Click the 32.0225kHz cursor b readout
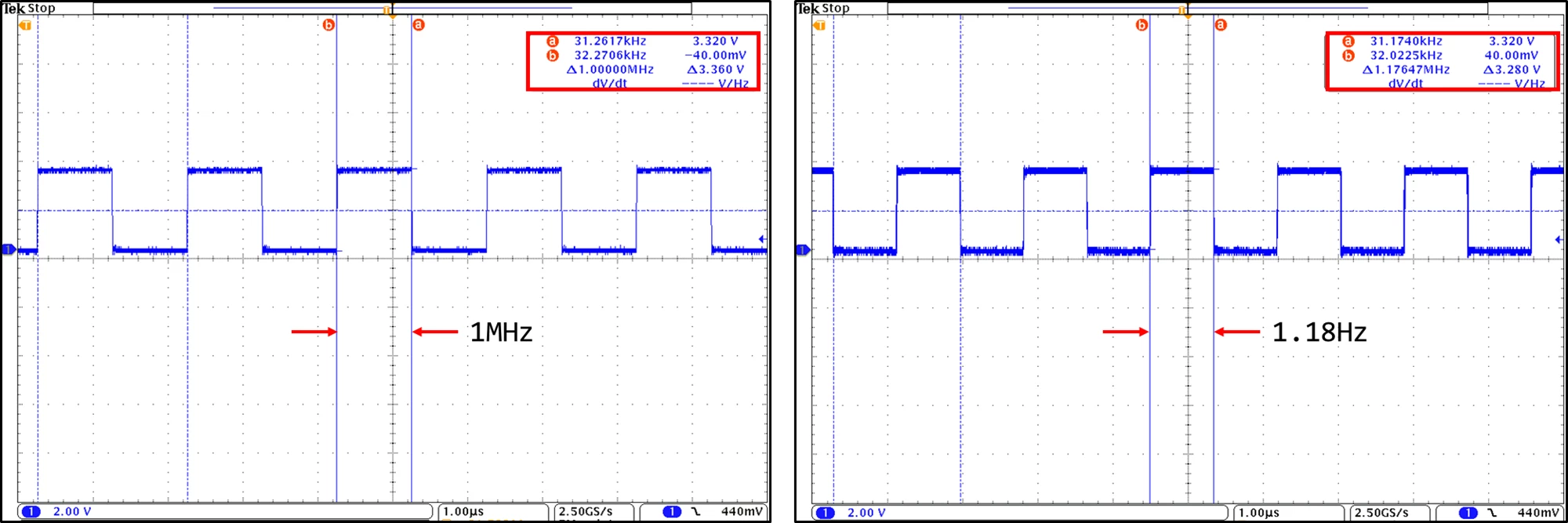This screenshot has width=1568, height=523. click(1406, 56)
